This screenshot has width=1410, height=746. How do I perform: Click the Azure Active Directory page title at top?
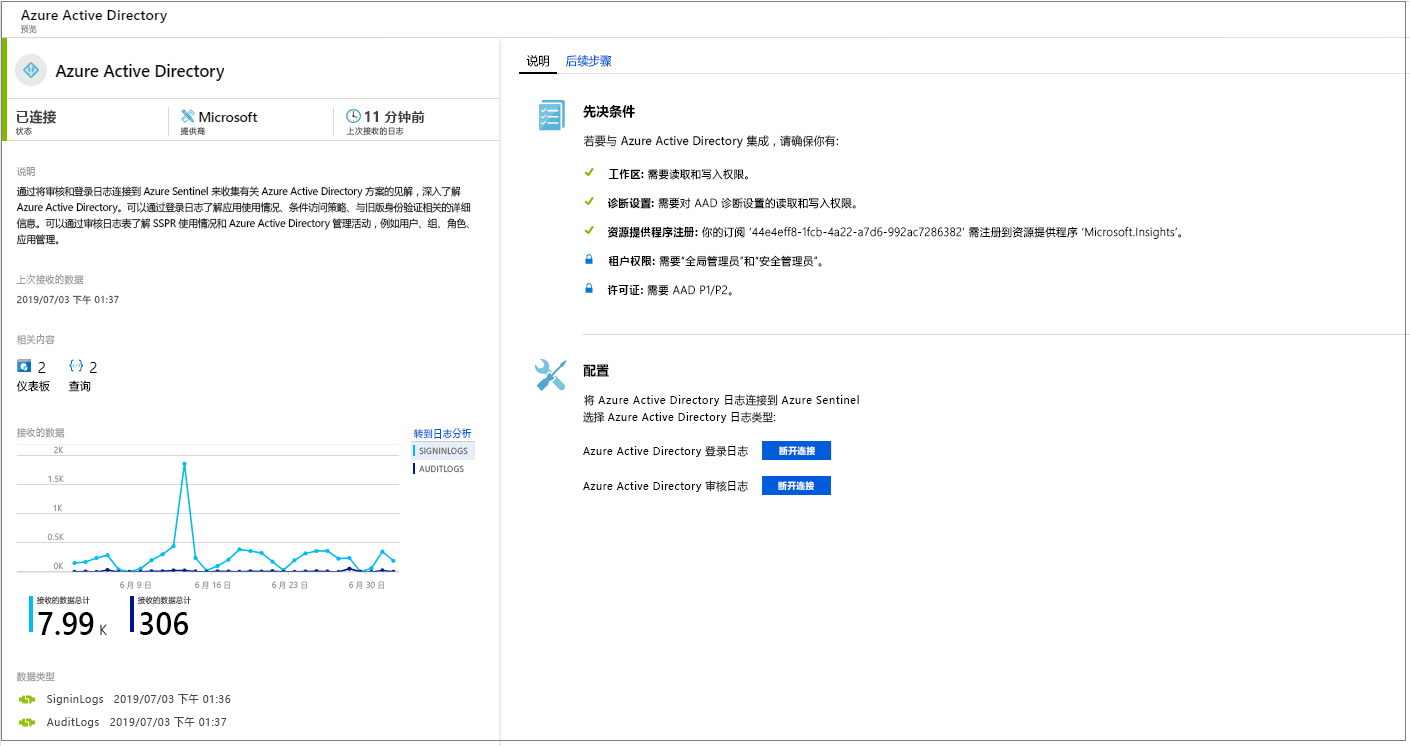(94, 16)
